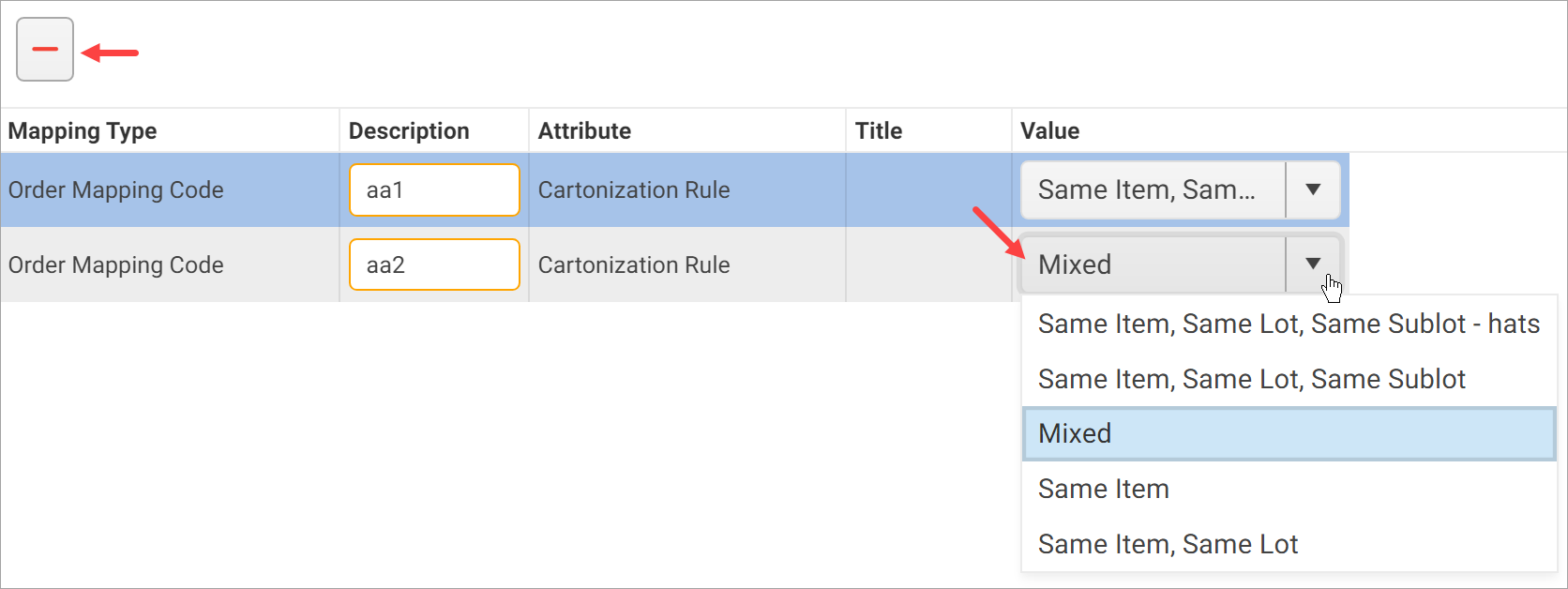Click the aa2 description field
The image size is (1568, 589).
pos(434,264)
